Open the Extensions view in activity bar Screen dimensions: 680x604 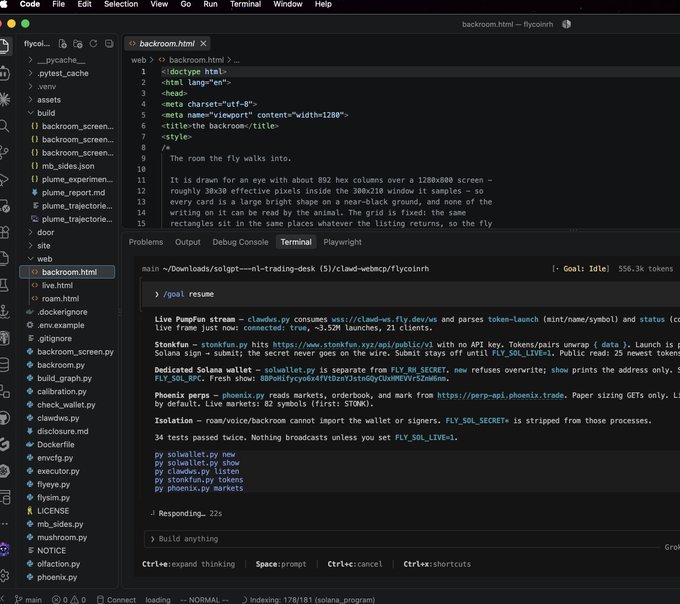coord(3,232)
